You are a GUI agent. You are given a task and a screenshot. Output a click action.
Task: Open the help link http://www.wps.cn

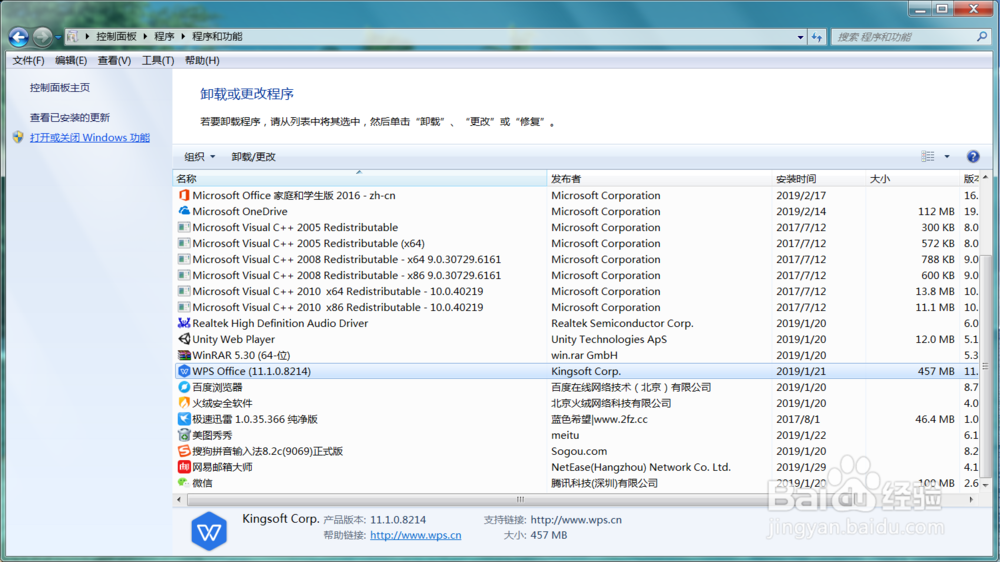pyautogui.click(x=415, y=535)
